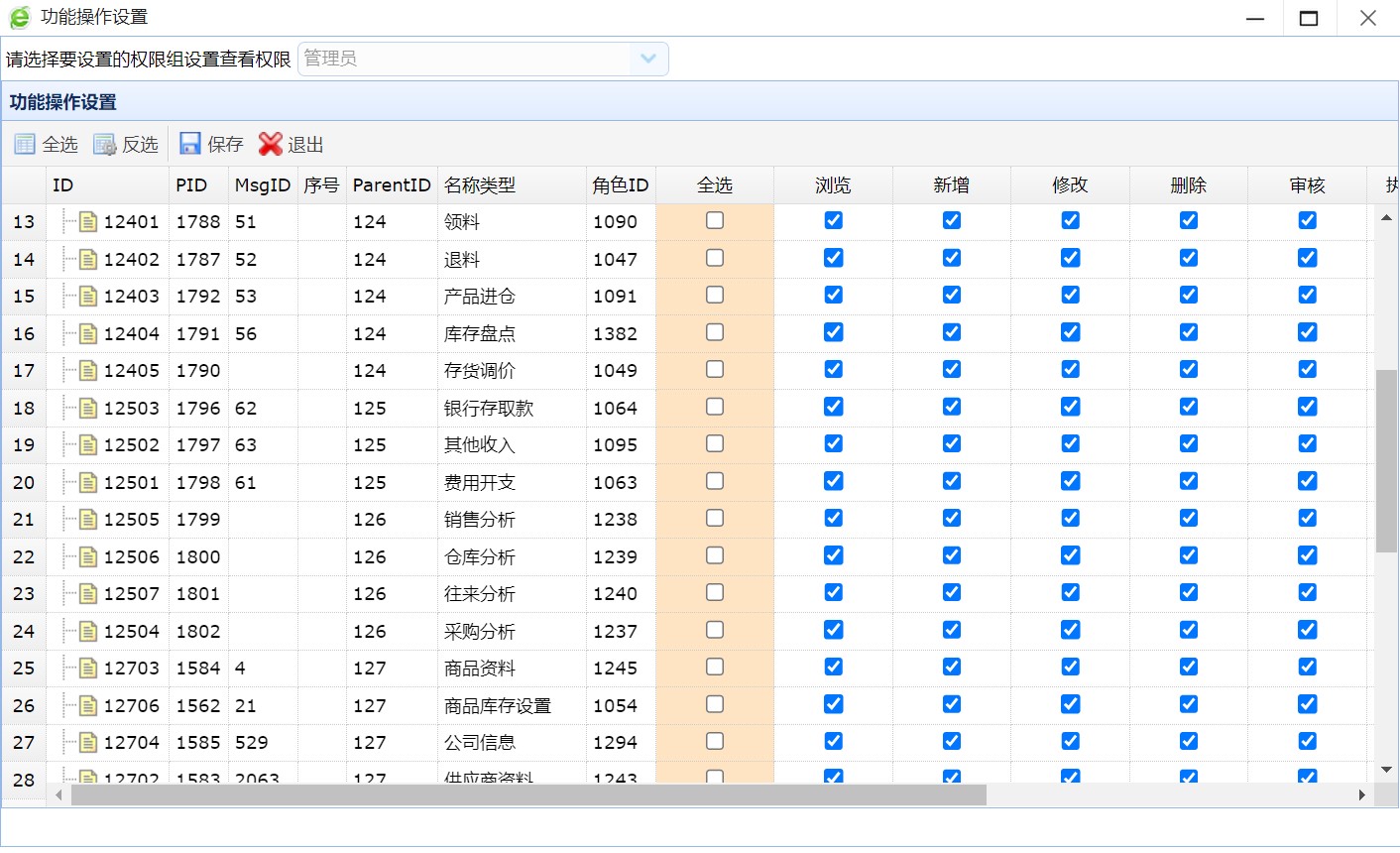Click the horizontal scrollbar thumb
This screenshot has height=853, width=1400.
[x=528, y=794]
